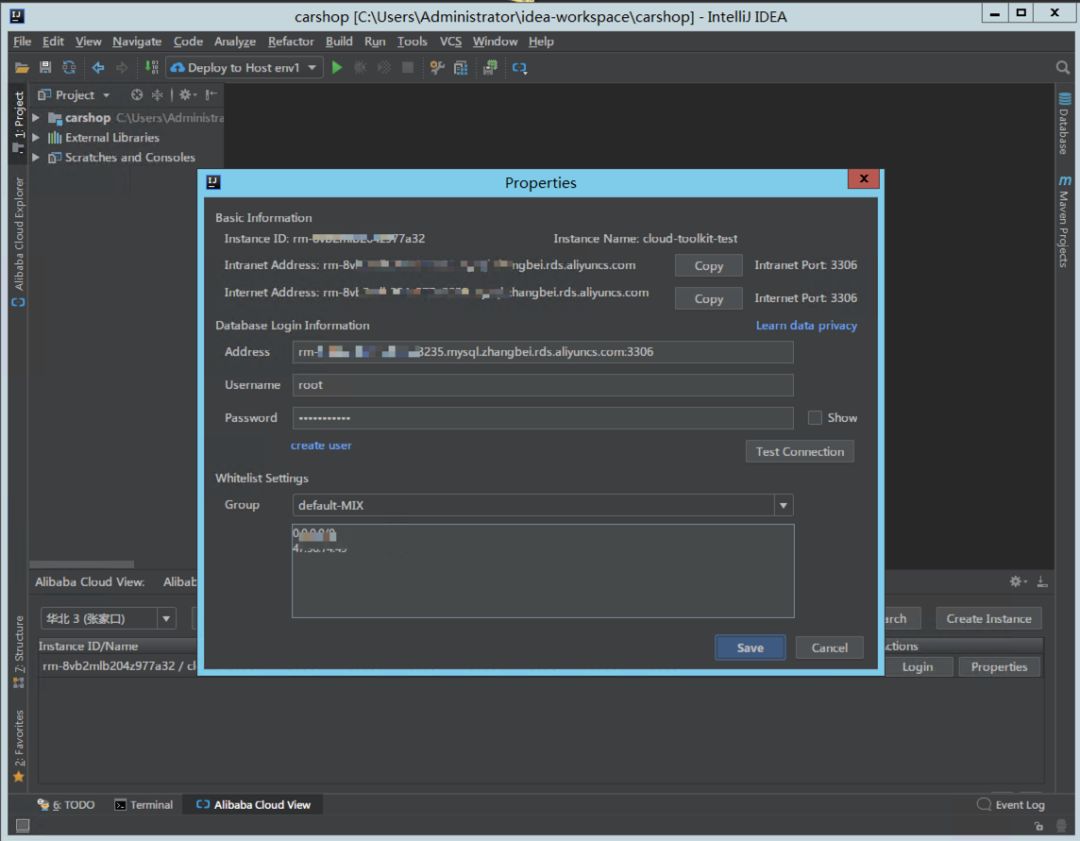Viewport: 1080px width, 841px height.
Task: Click the Alibaba Cloud toolbar icon
Action: (519, 68)
